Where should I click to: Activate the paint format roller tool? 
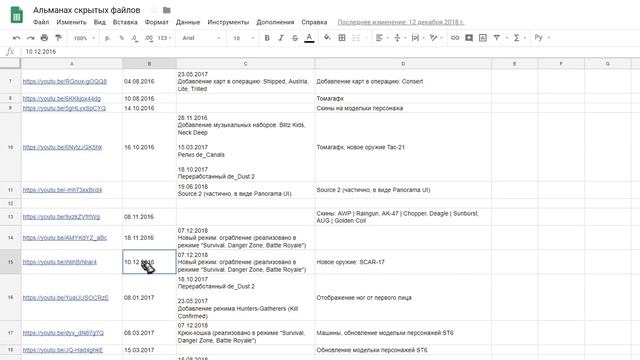tap(58, 38)
